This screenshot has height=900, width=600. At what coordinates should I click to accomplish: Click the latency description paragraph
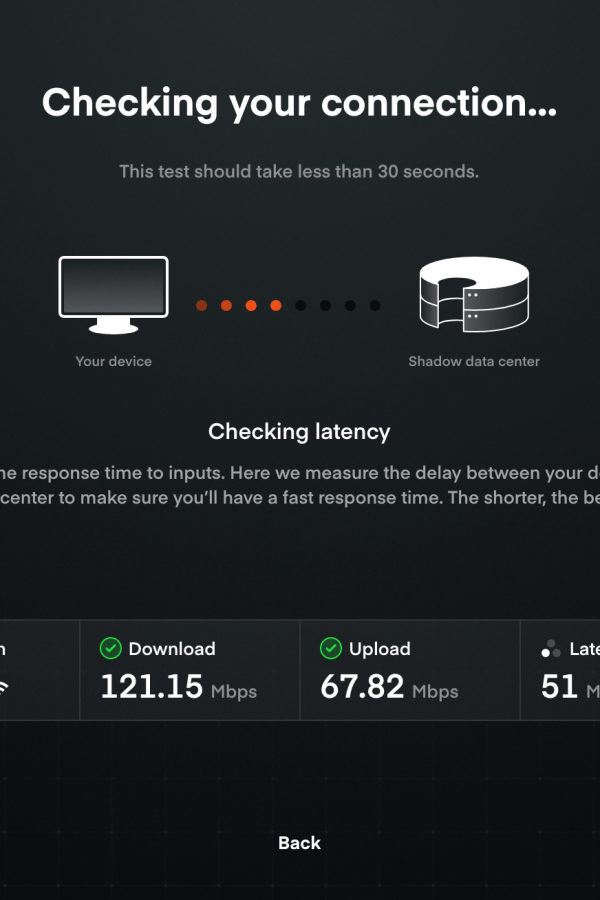pos(300,485)
